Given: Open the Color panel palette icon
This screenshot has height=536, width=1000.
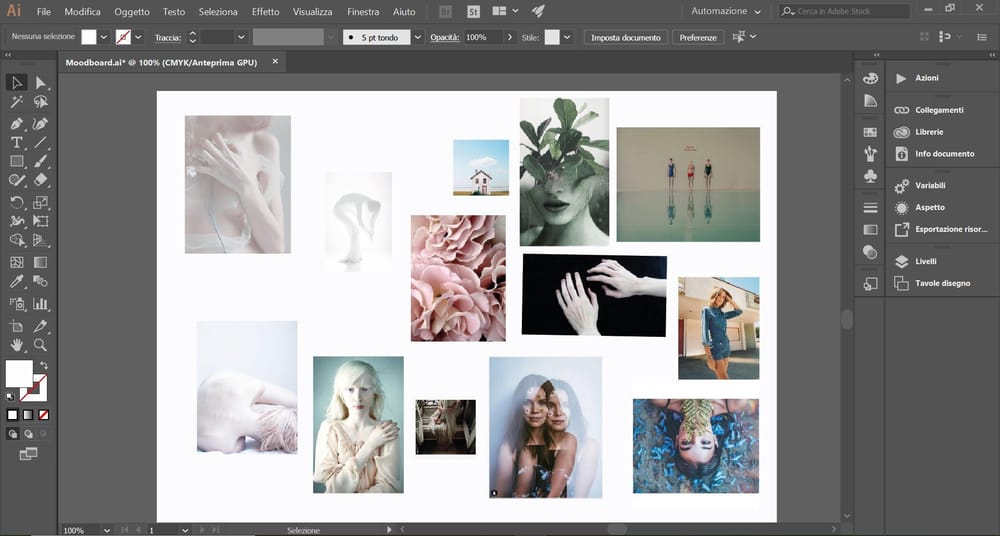Looking at the screenshot, I should 870,78.
